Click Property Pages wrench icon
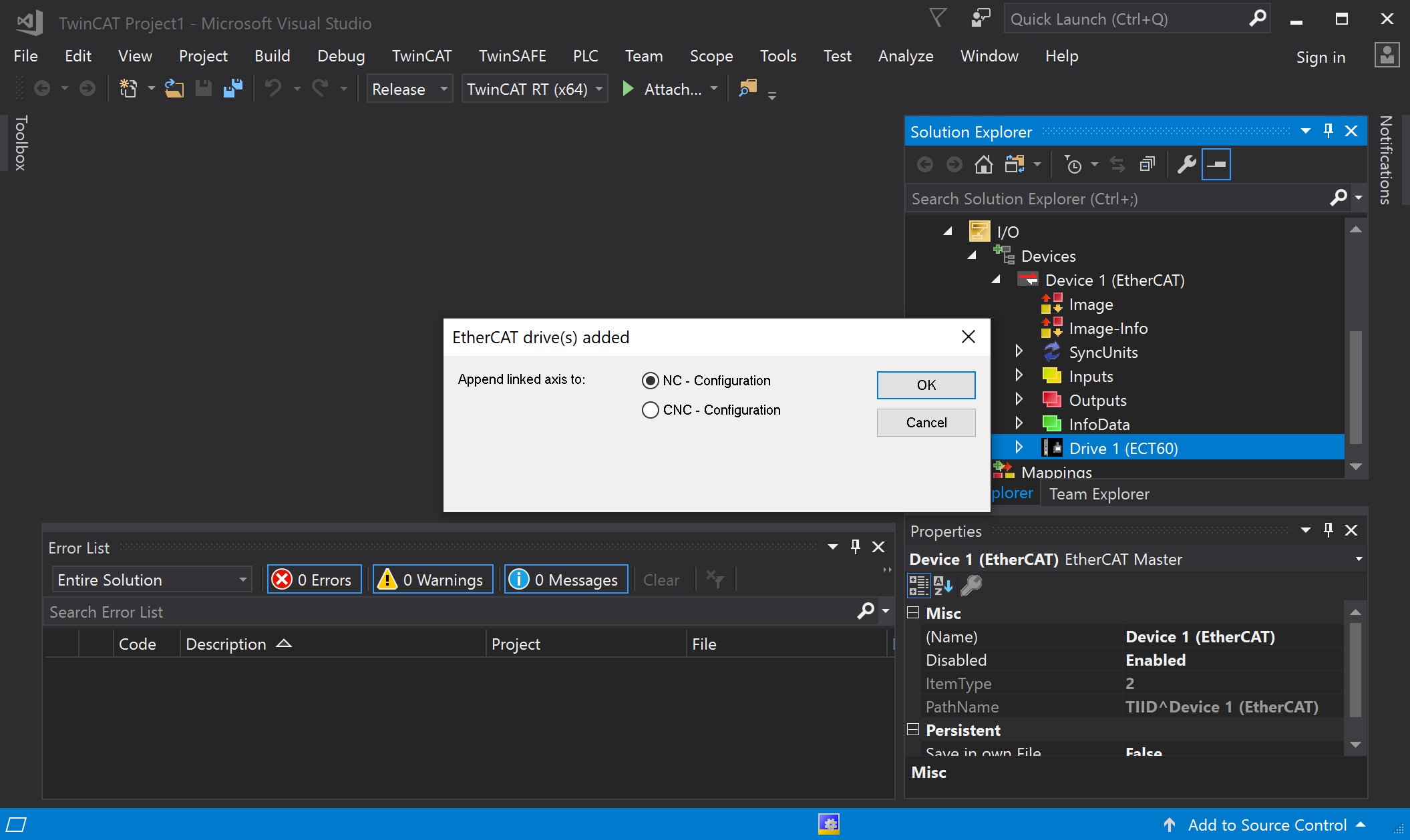Screen dimensions: 1410x840 pos(971,586)
